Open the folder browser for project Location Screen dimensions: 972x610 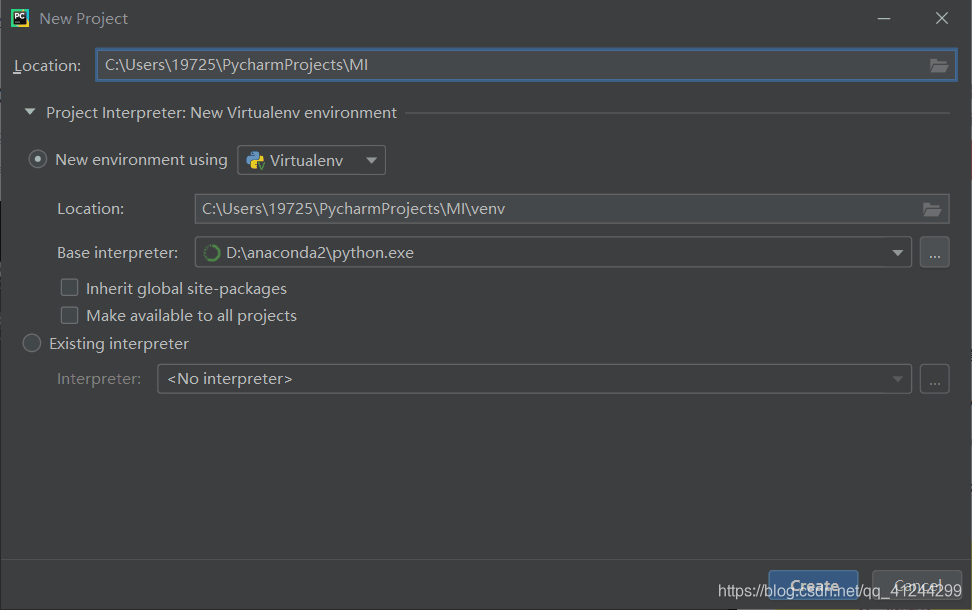[938, 65]
